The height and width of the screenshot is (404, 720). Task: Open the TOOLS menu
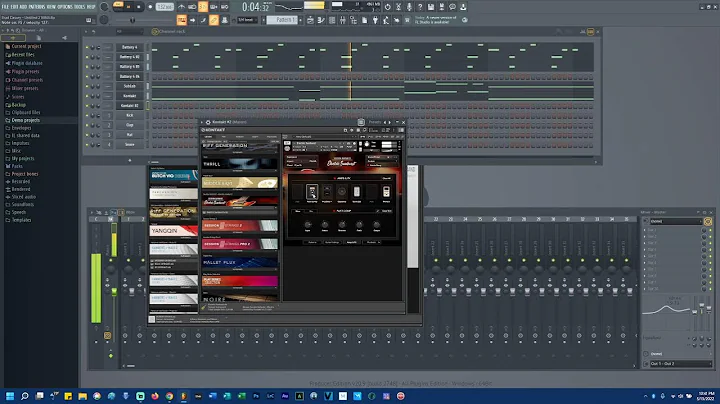pyautogui.click(x=80, y=7)
